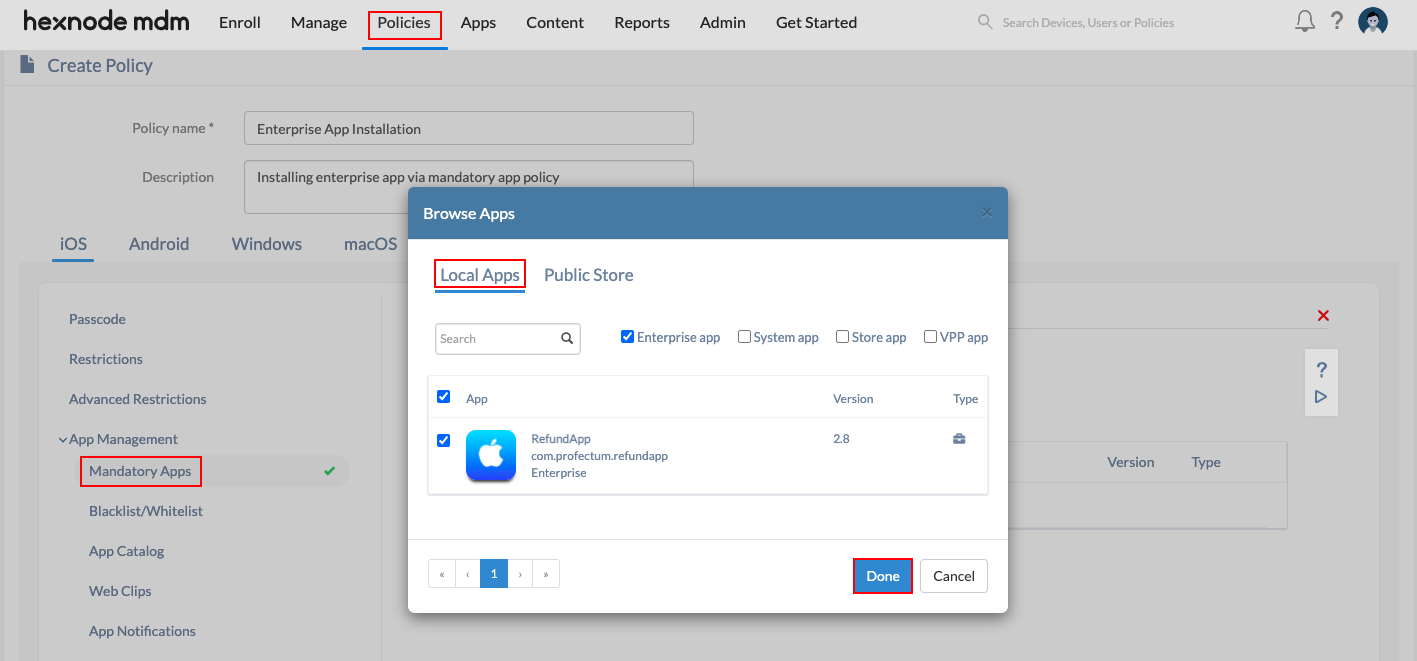Open the help question mark in header
The width and height of the screenshot is (1417, 661).
tap(1337, 21)
